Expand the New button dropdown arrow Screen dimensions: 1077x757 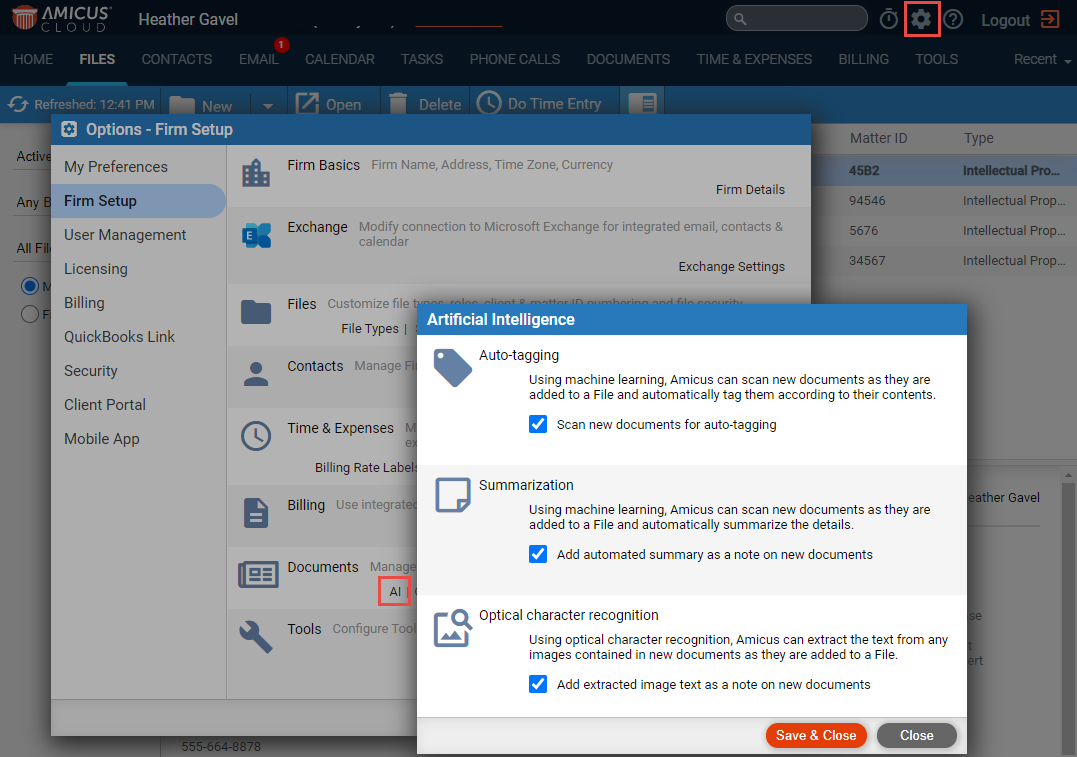coord(268,106)
